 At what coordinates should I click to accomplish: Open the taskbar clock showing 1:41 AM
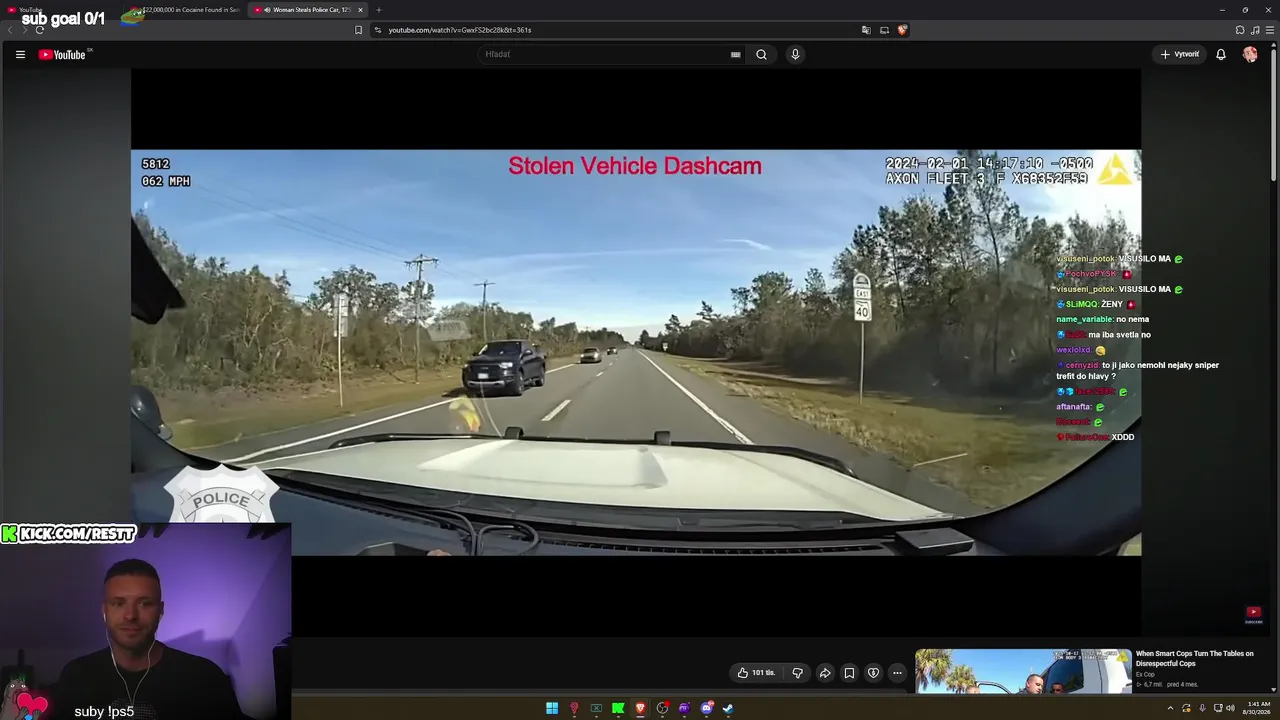tap(1258, 708)
